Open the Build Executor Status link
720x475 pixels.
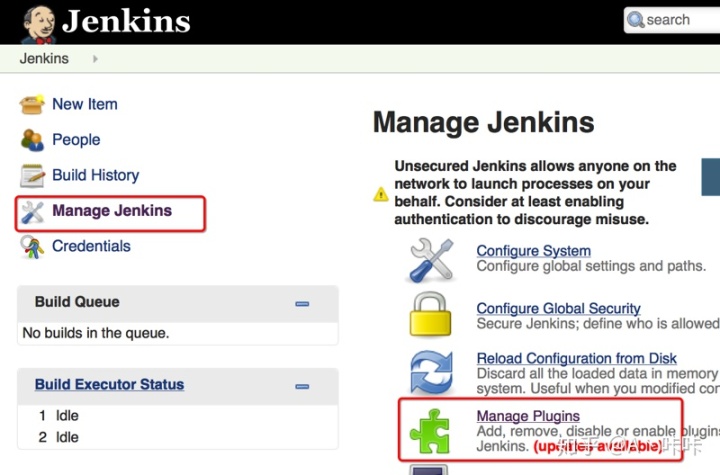109,385
